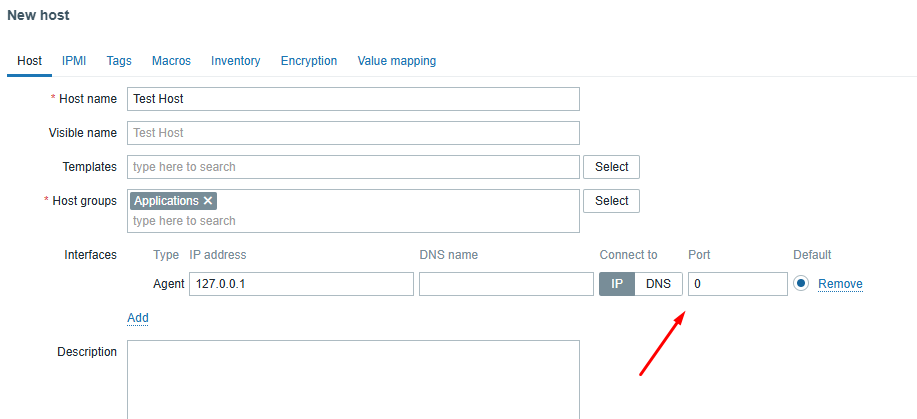917x419 pixels.
Task: Click the Visible name field
Action: pos(354,133)
